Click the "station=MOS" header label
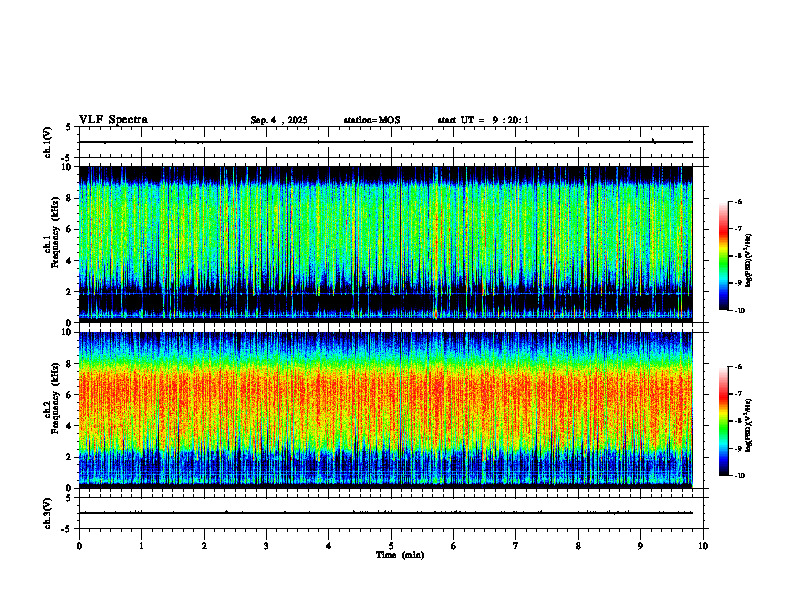The image size is (792, 612). click(x=372, y=120)
